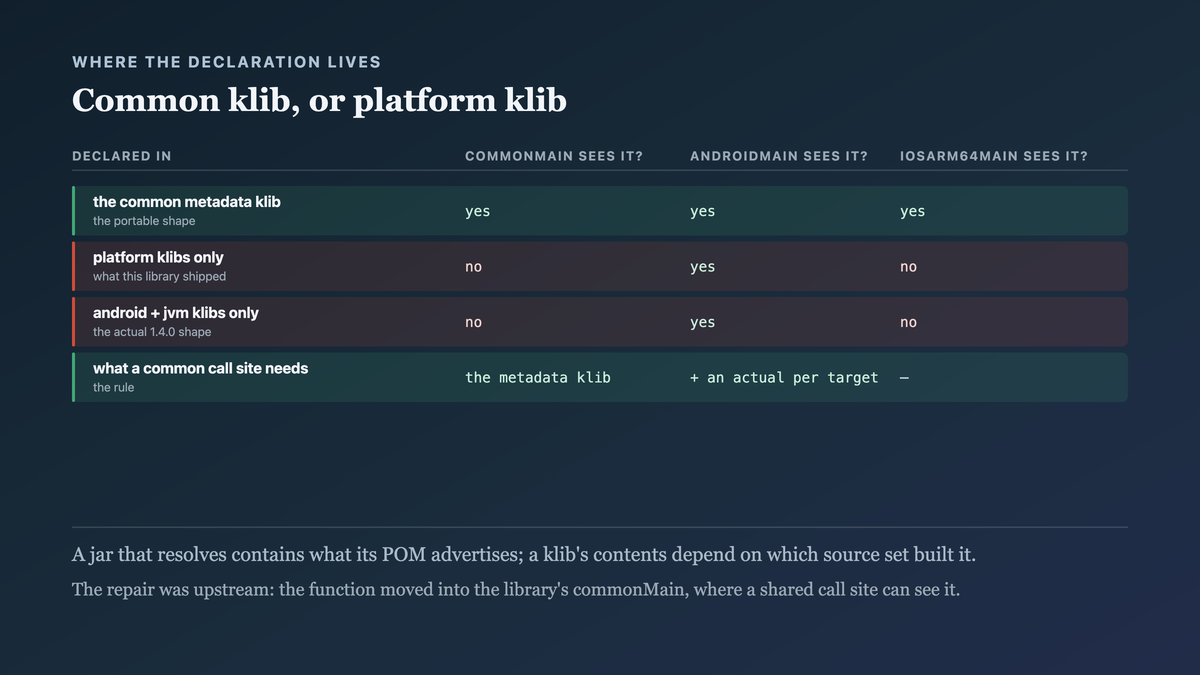Select 'the common metadata klib' row label
The height and width of the screenshot is (675, 1200).
click(187, 202)
